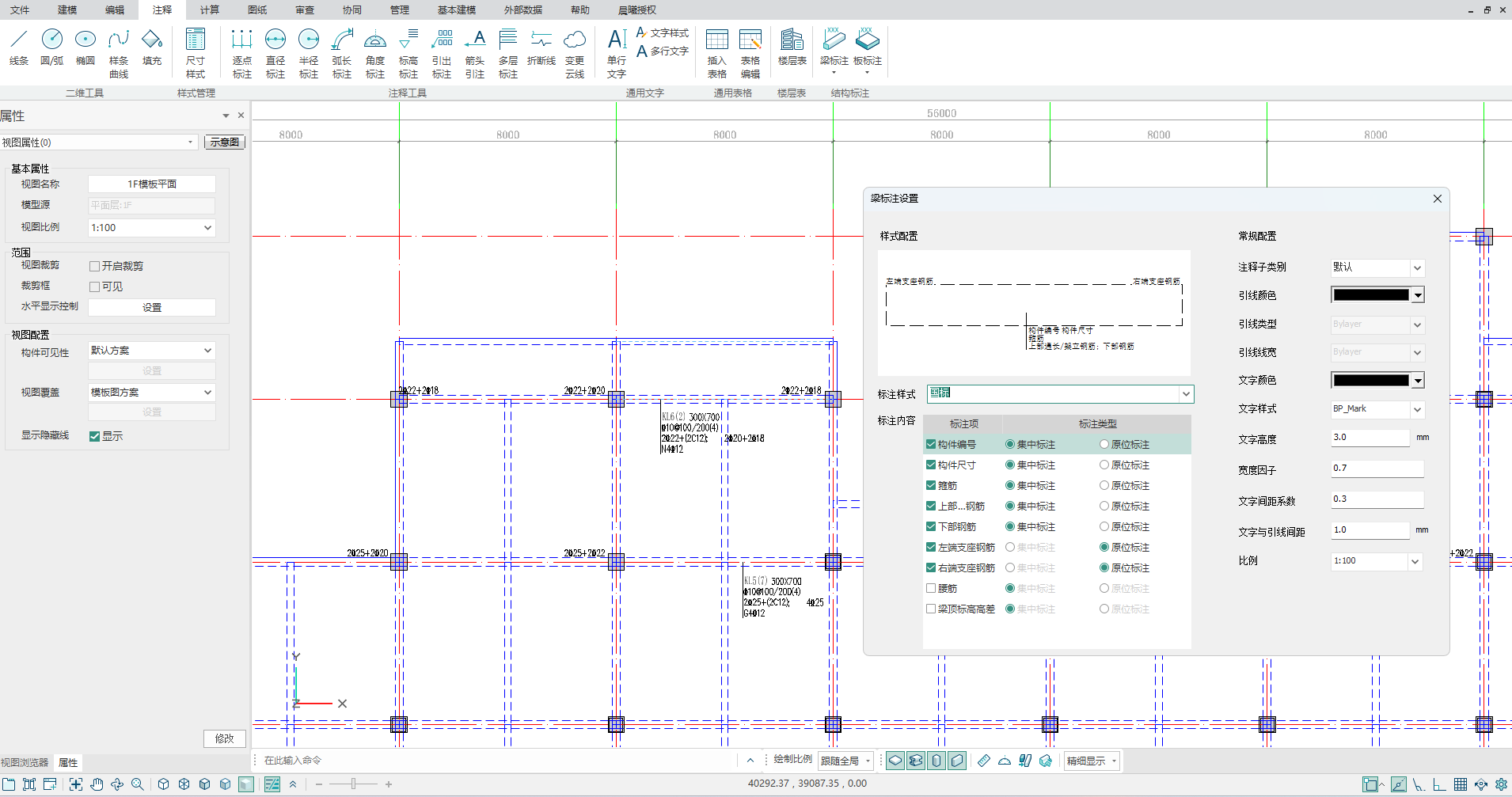Click the 角度标注 angle dimension icon
The width and height of the screenshot is (1512, 797).
tap(374, 52)
